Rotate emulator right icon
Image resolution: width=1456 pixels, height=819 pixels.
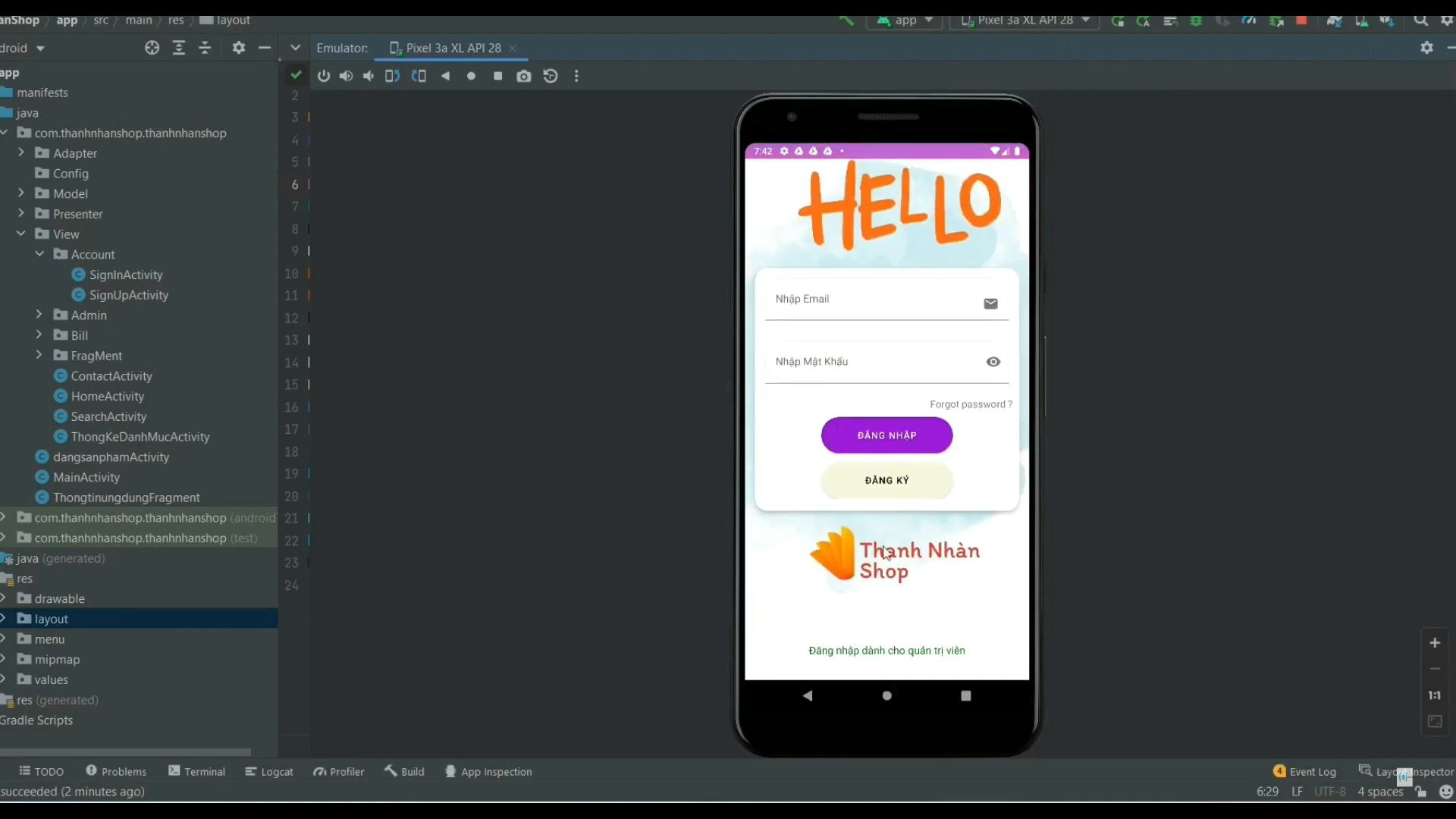tap(419, 76)
